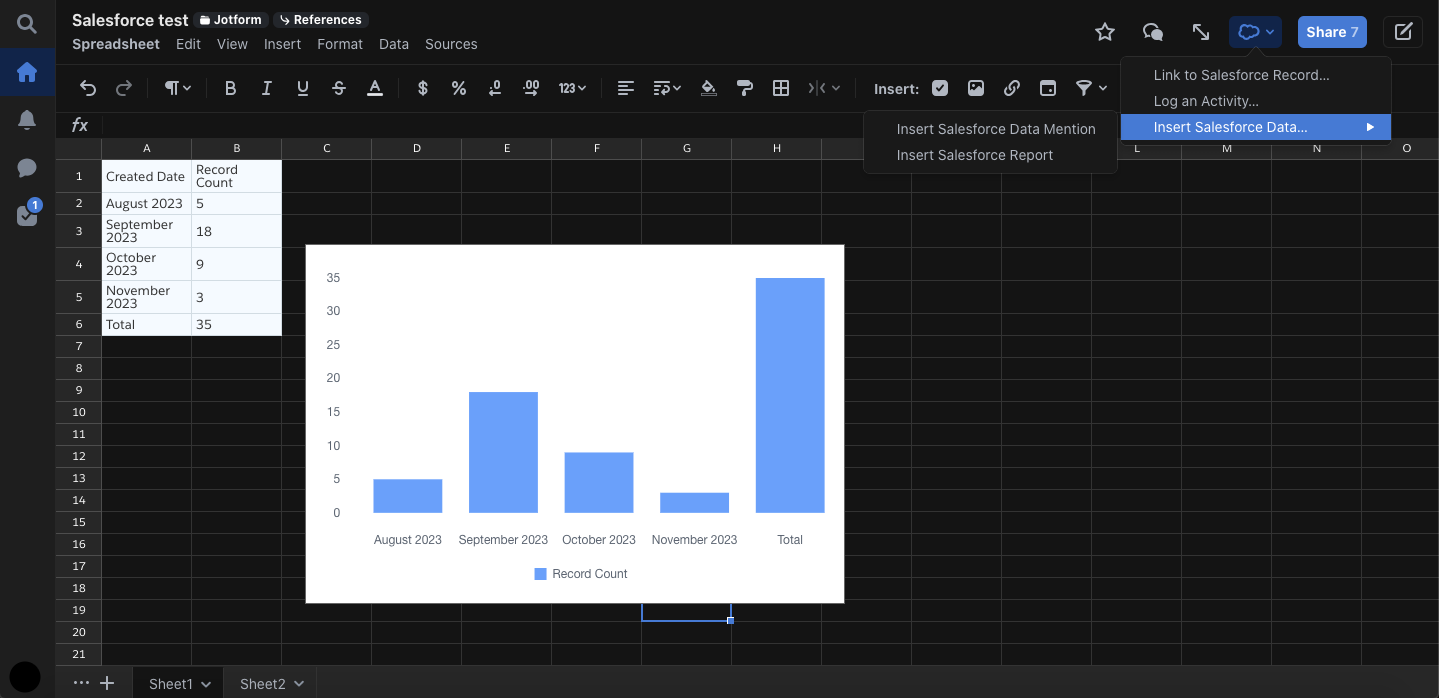Format cells as currency with dollar icon

(x=422, y=88)
